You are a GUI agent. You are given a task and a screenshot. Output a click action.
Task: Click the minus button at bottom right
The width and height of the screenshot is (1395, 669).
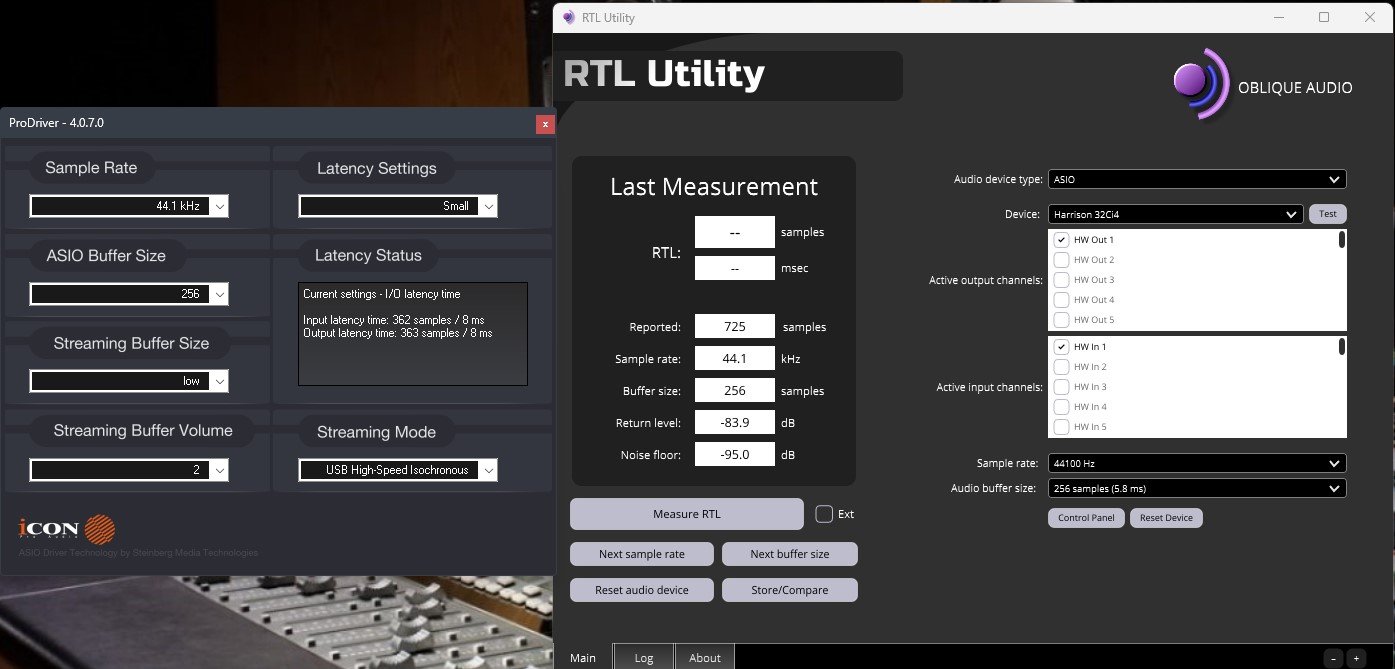pos(1333,658)
